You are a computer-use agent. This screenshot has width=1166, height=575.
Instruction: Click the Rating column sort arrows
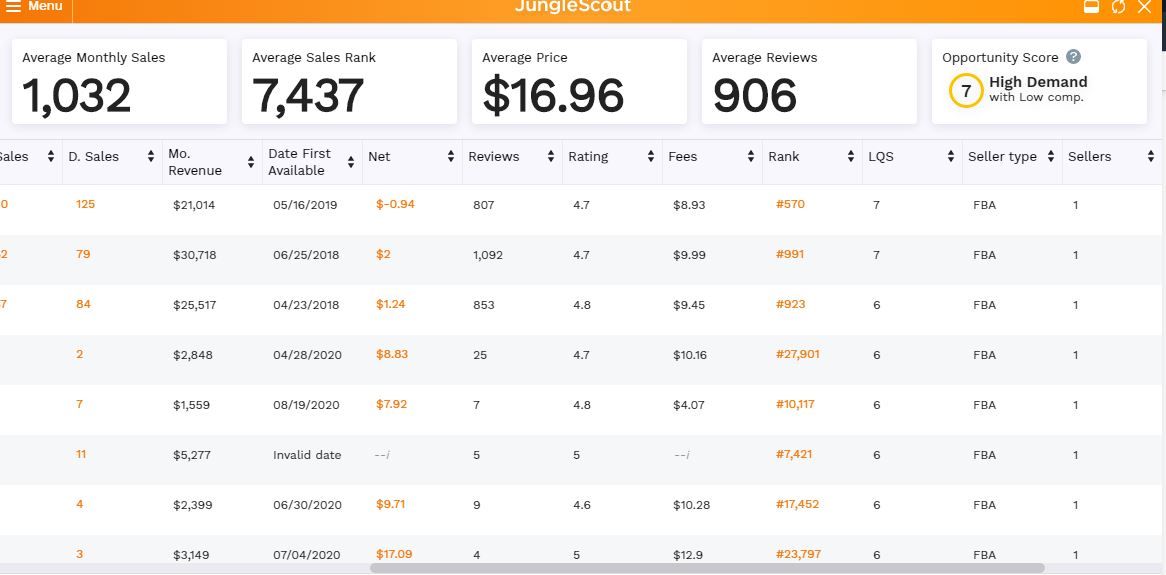pyautogui.click(x=651, y=157)
